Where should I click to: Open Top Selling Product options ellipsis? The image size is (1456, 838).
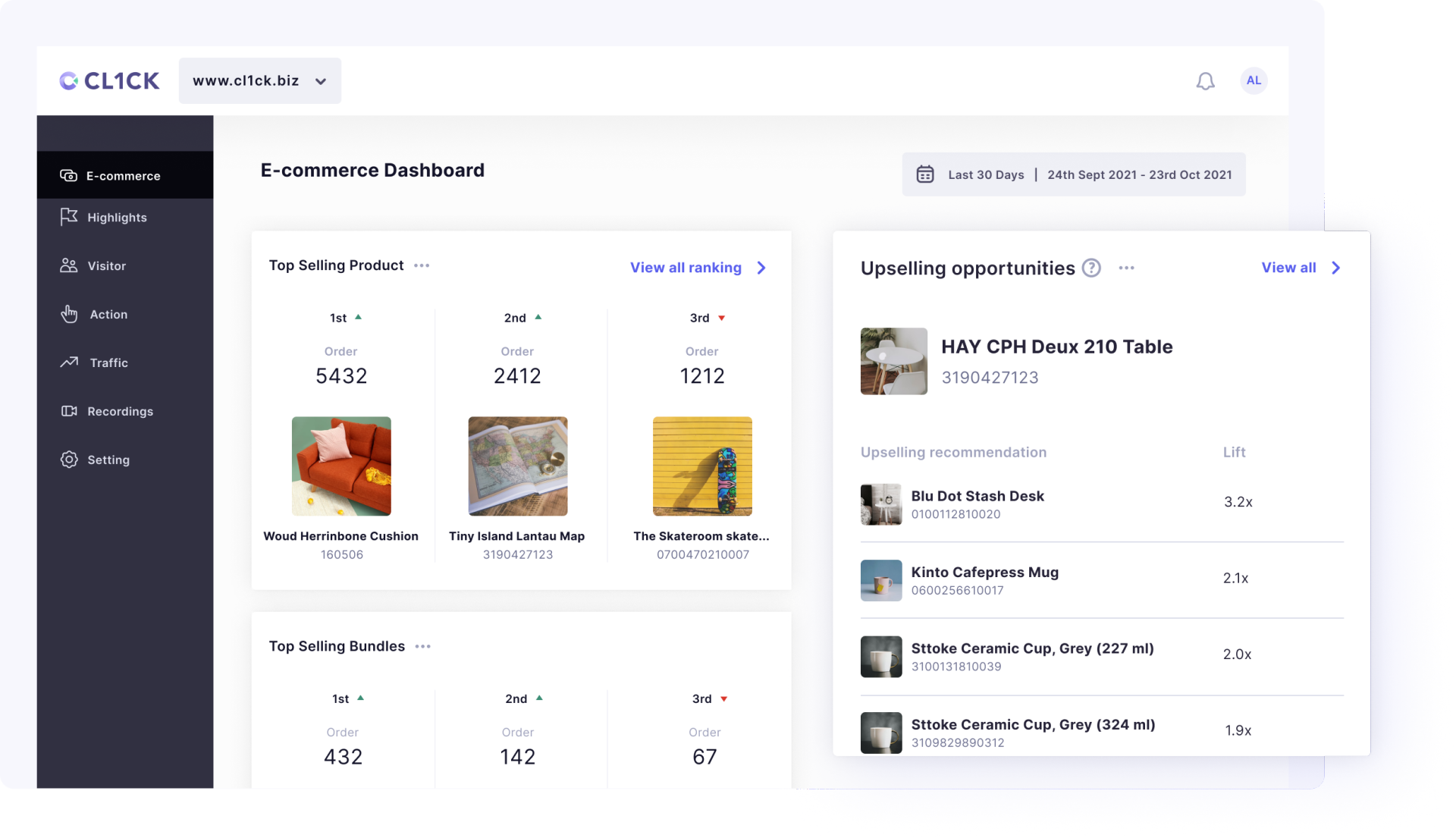click(422, 265)
